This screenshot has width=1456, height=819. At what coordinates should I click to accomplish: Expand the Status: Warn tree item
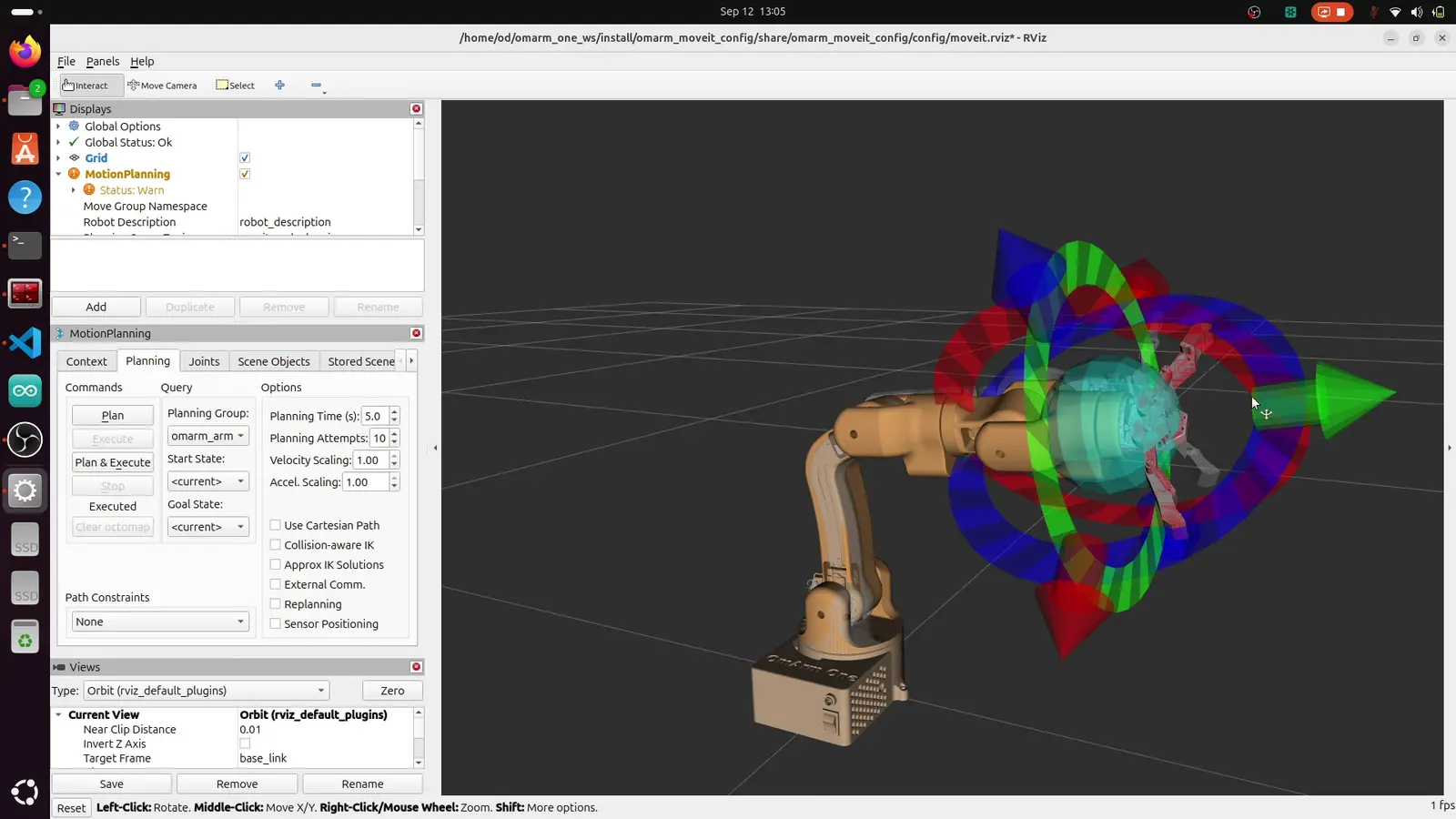point(74,190)
